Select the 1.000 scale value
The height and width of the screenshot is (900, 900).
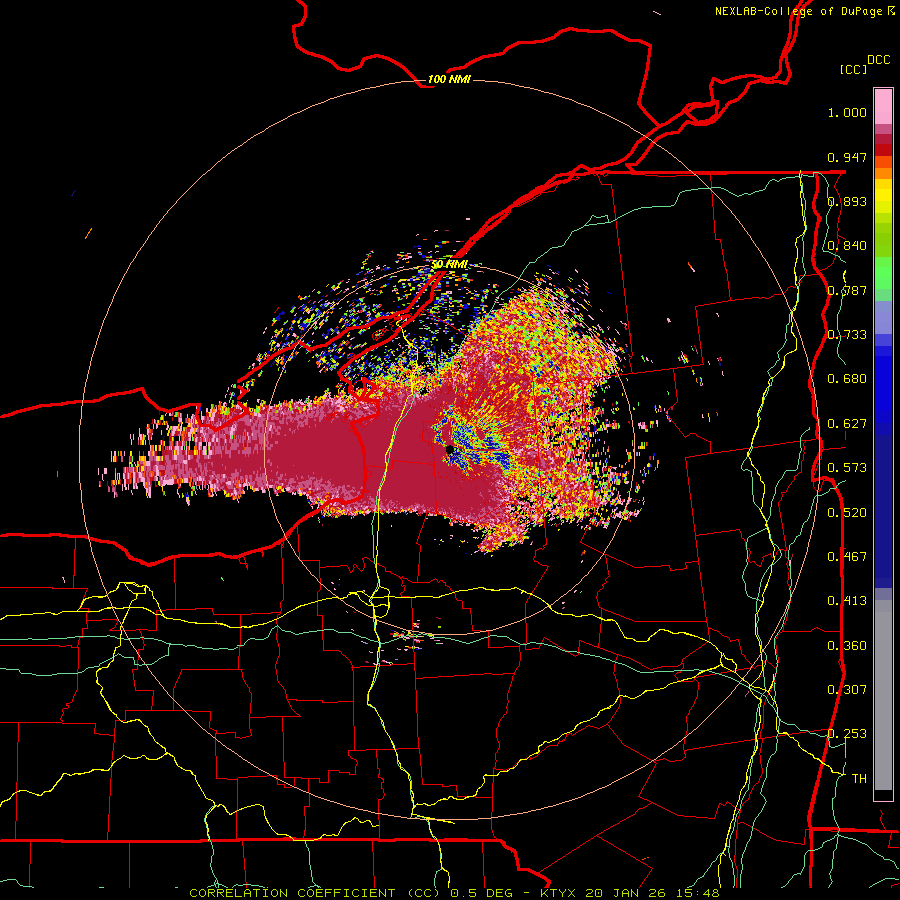(x=847, y=112)
